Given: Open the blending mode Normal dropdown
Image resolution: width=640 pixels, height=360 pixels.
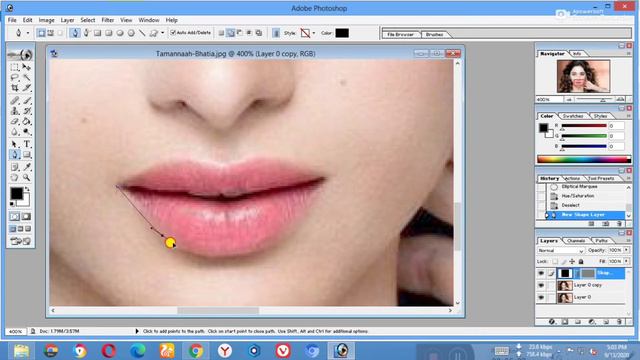Looking at the screenshot, I should pyautogui.click(x=560, y=250).
